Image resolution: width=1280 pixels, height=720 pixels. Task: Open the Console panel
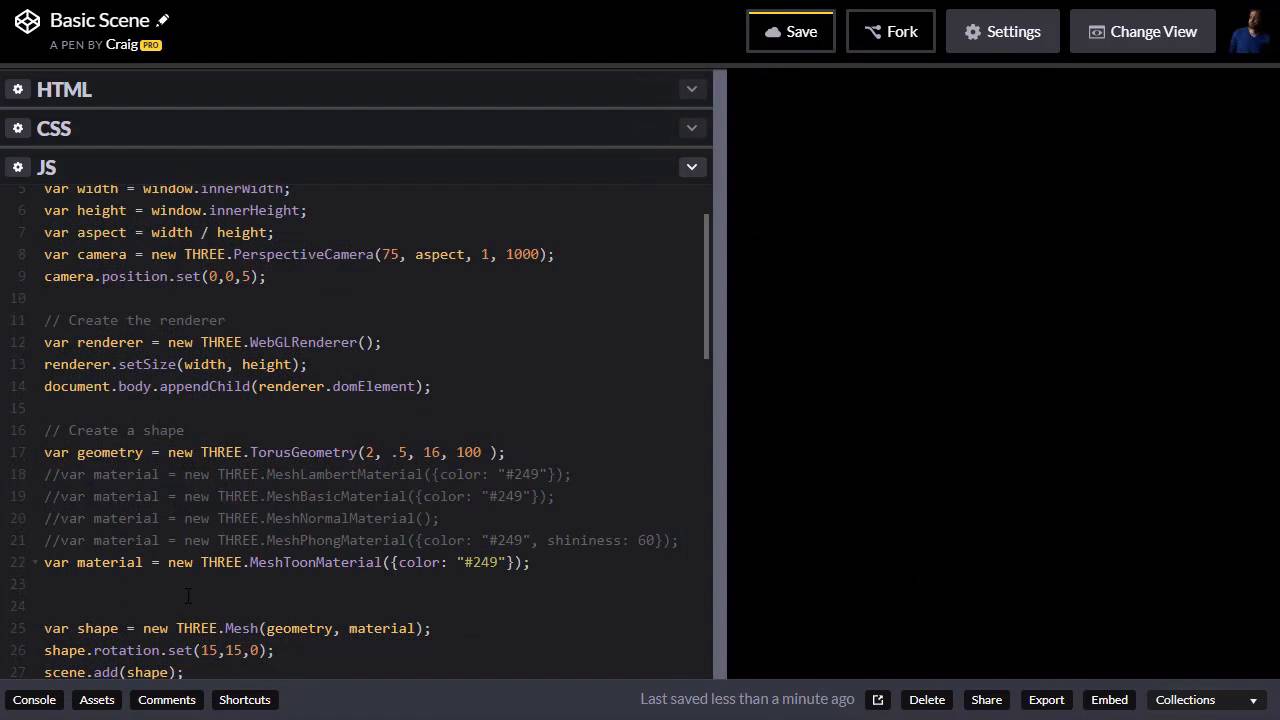click(x=34, y=700)
